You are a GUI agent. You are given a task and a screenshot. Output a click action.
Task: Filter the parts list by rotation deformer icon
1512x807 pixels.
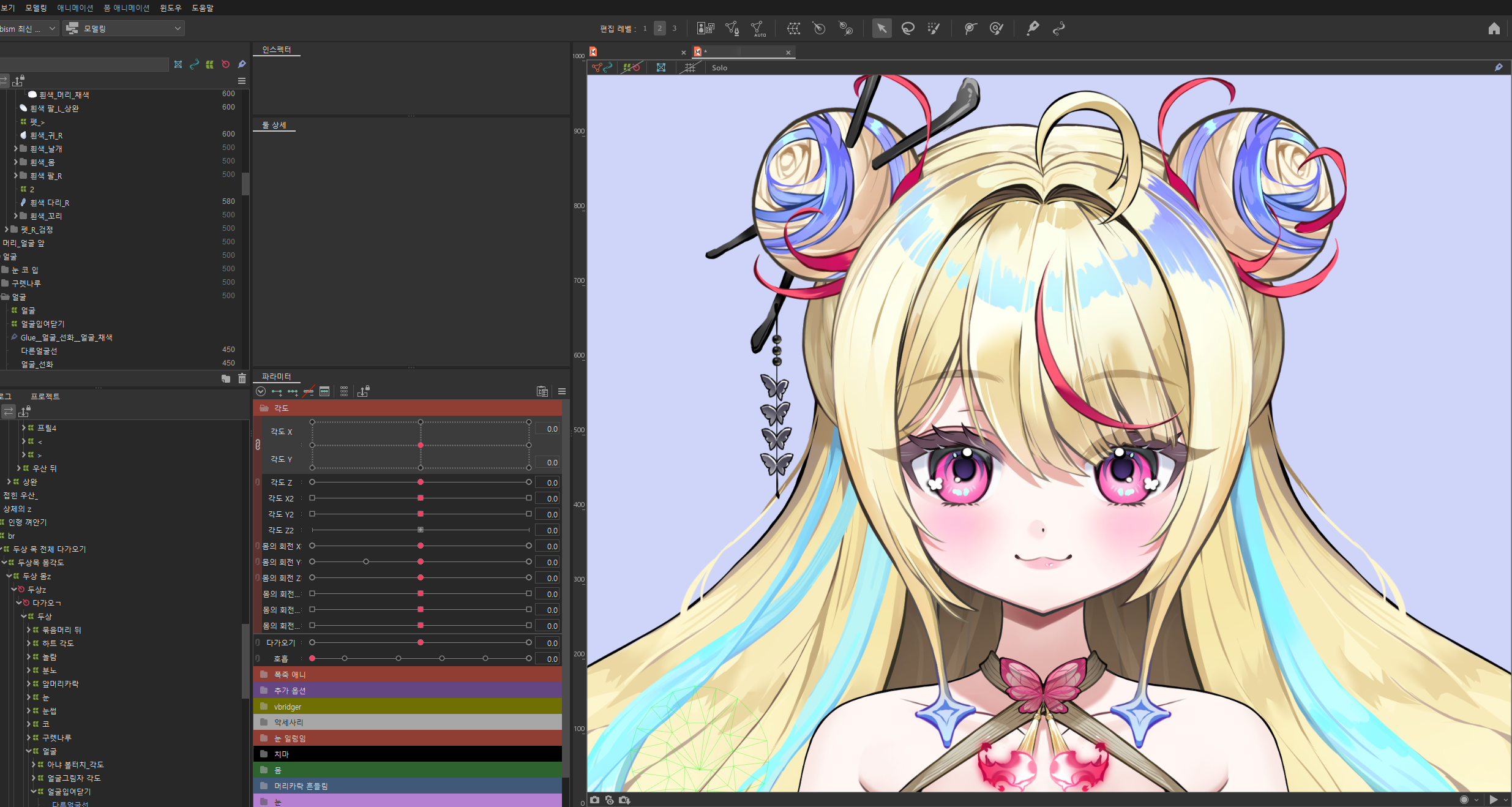pos(226,64)
